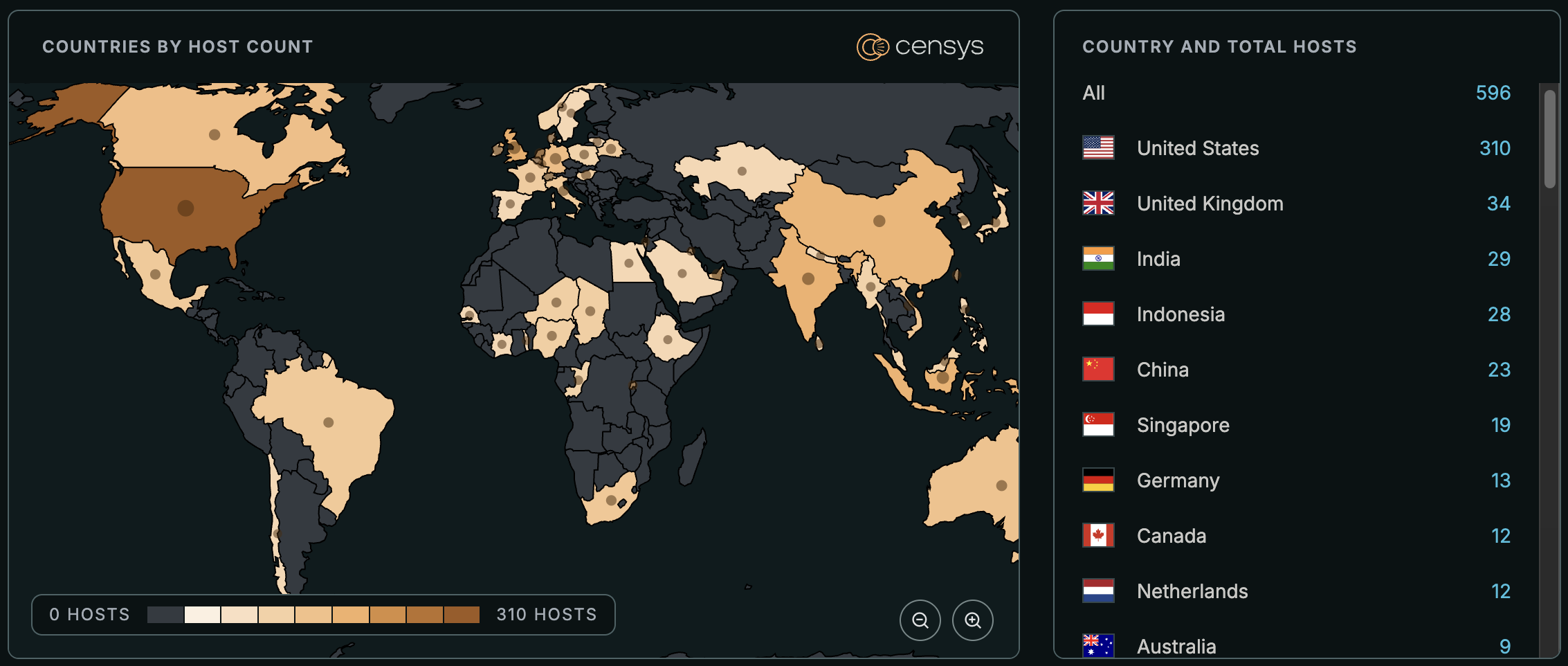Image resolution: width=1568 pixels, height=666 pixels.
Task: Click the Brazil dot marker on map
Action: click(x=329, y=422)
